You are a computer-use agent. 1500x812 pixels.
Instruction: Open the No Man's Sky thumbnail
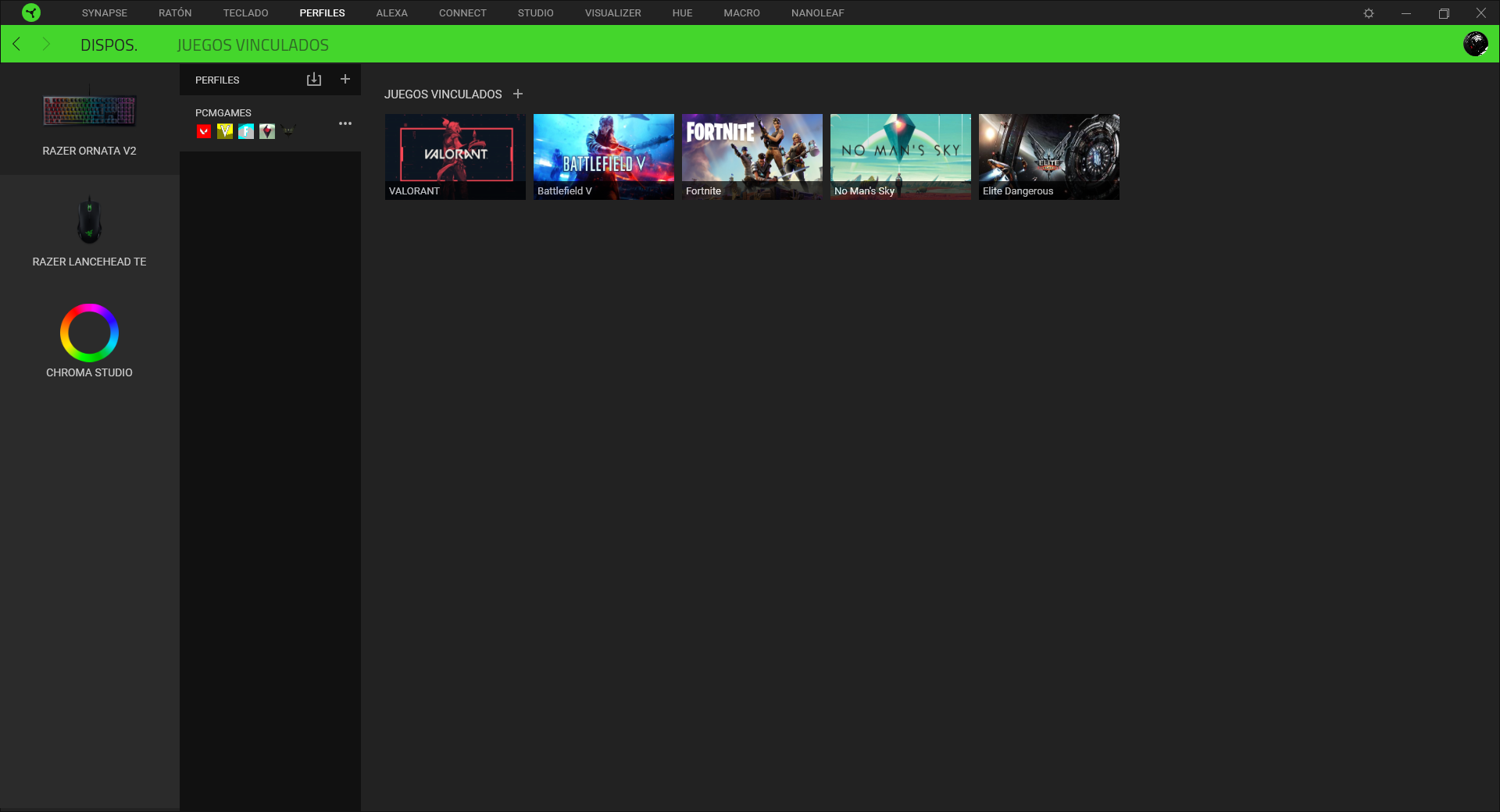click(x=900, y=157)
